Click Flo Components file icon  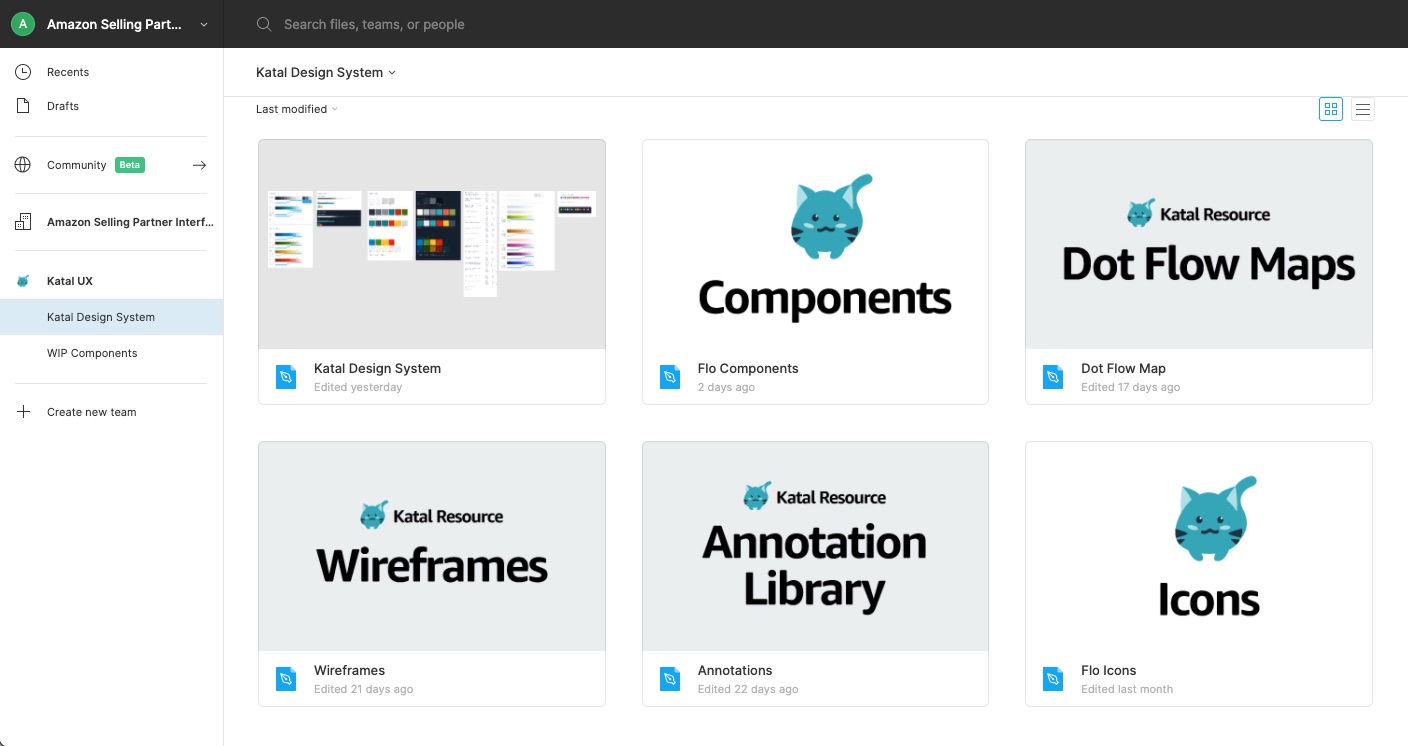click(670, 377)
